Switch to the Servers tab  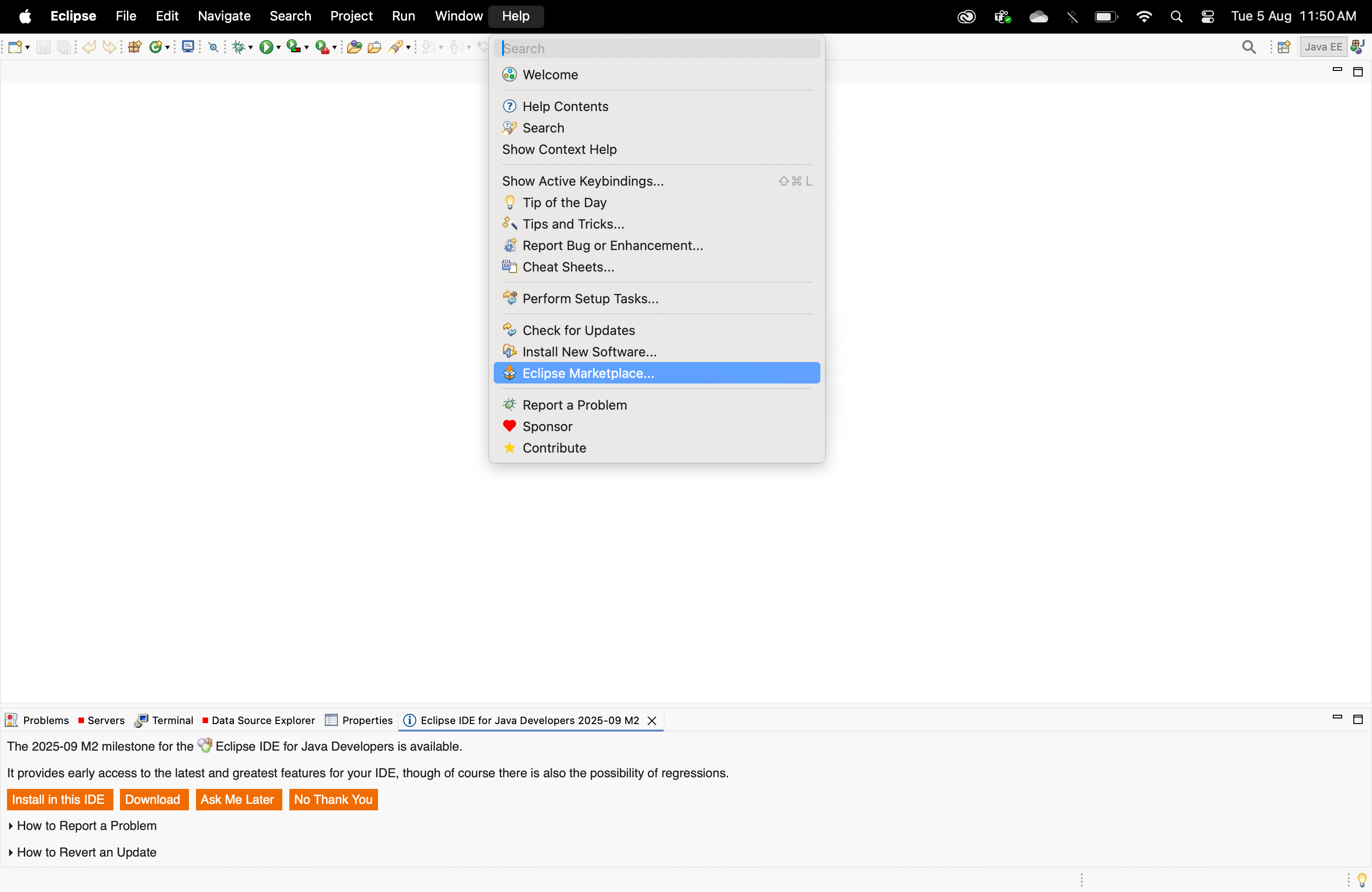[x=101, y=720]
